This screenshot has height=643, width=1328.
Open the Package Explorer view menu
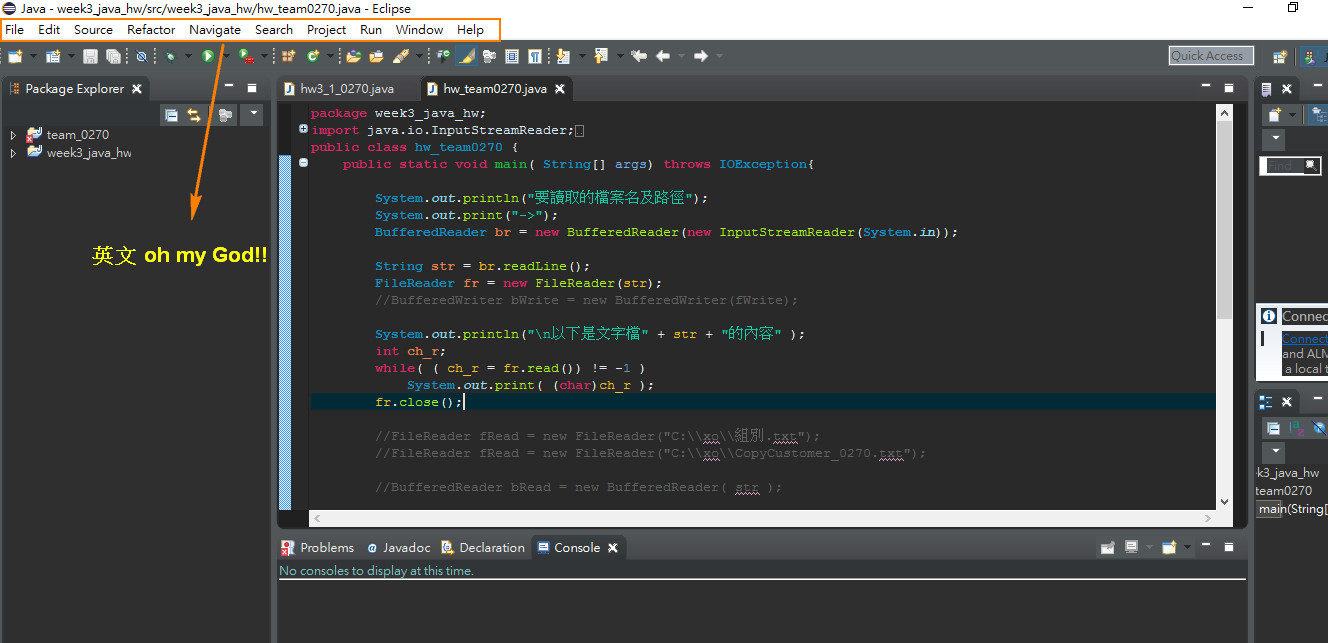tap(254, 115)
